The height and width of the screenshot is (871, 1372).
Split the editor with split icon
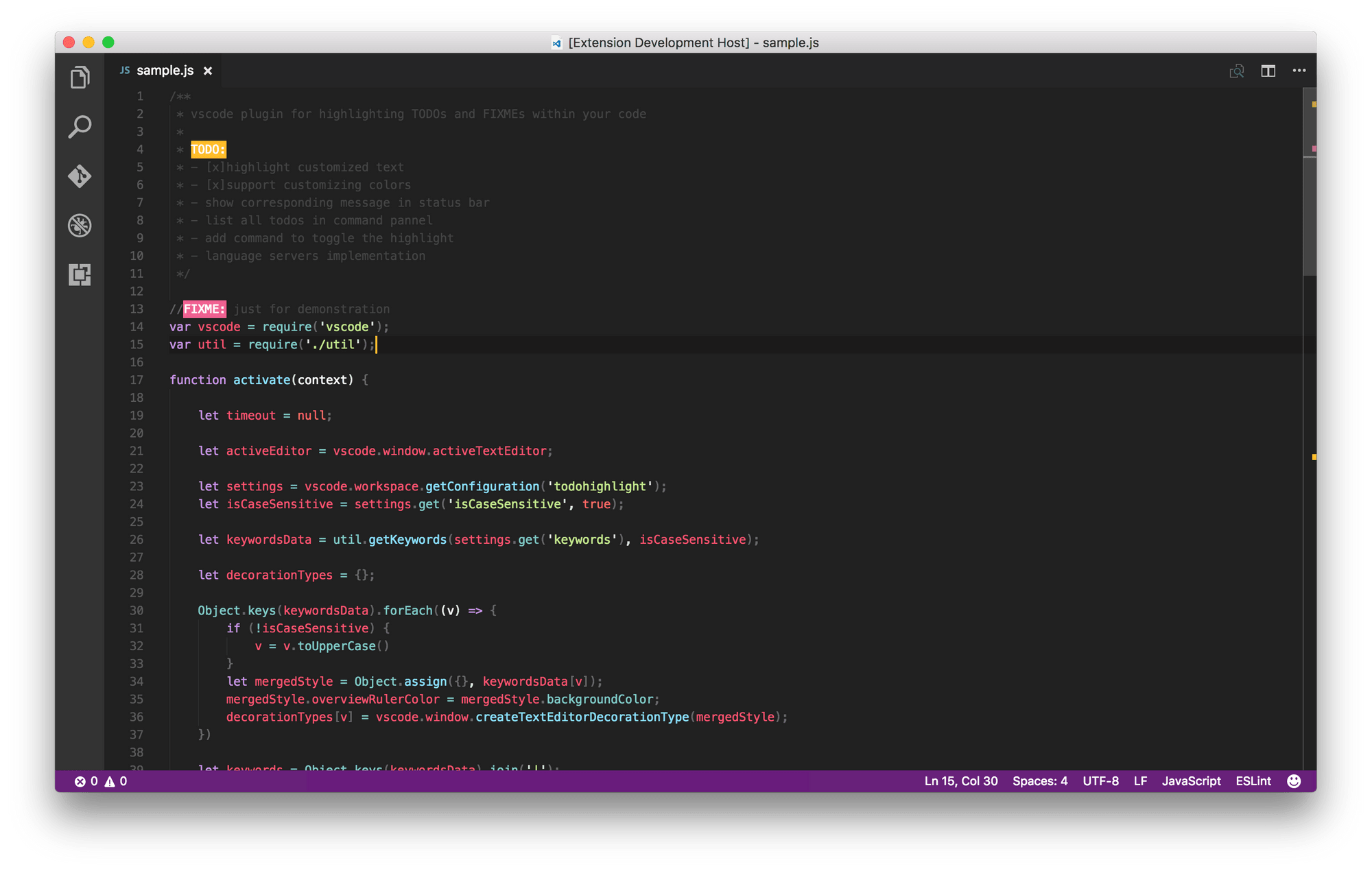1268,71
